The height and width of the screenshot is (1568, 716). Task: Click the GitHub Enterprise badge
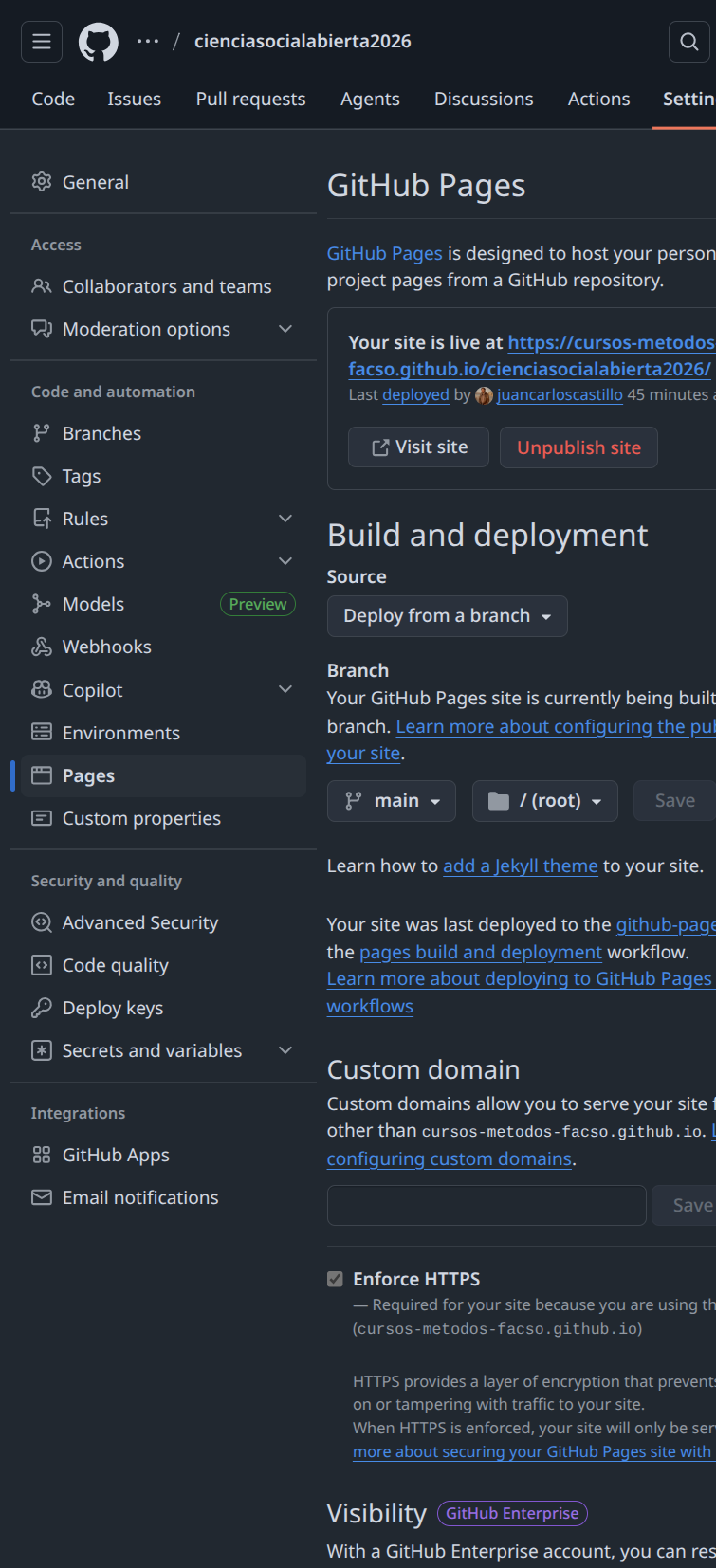coord(512,1513)
